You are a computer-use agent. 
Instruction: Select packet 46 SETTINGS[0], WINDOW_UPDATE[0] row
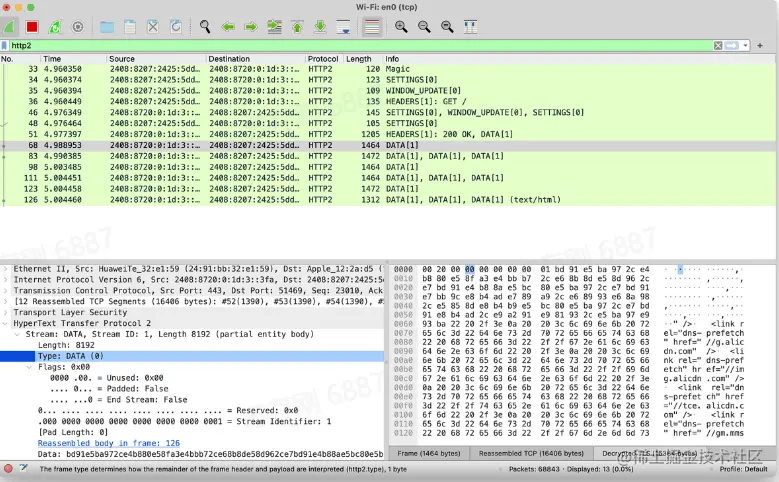[x=388, y=112]
